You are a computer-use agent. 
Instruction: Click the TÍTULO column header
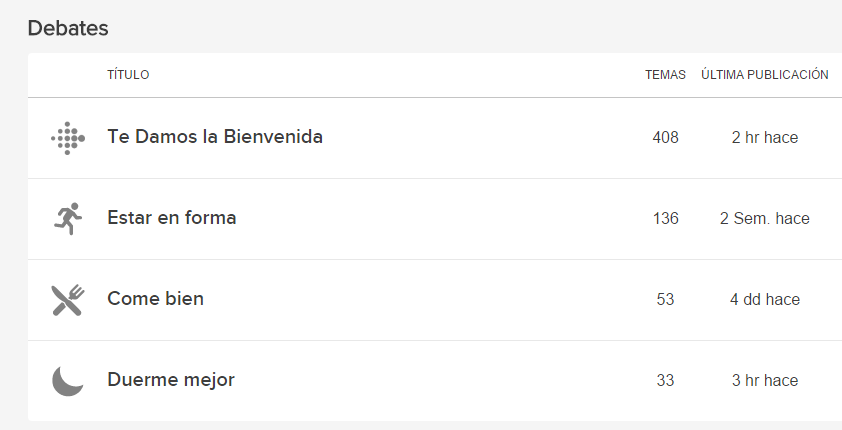pos(128,75)
